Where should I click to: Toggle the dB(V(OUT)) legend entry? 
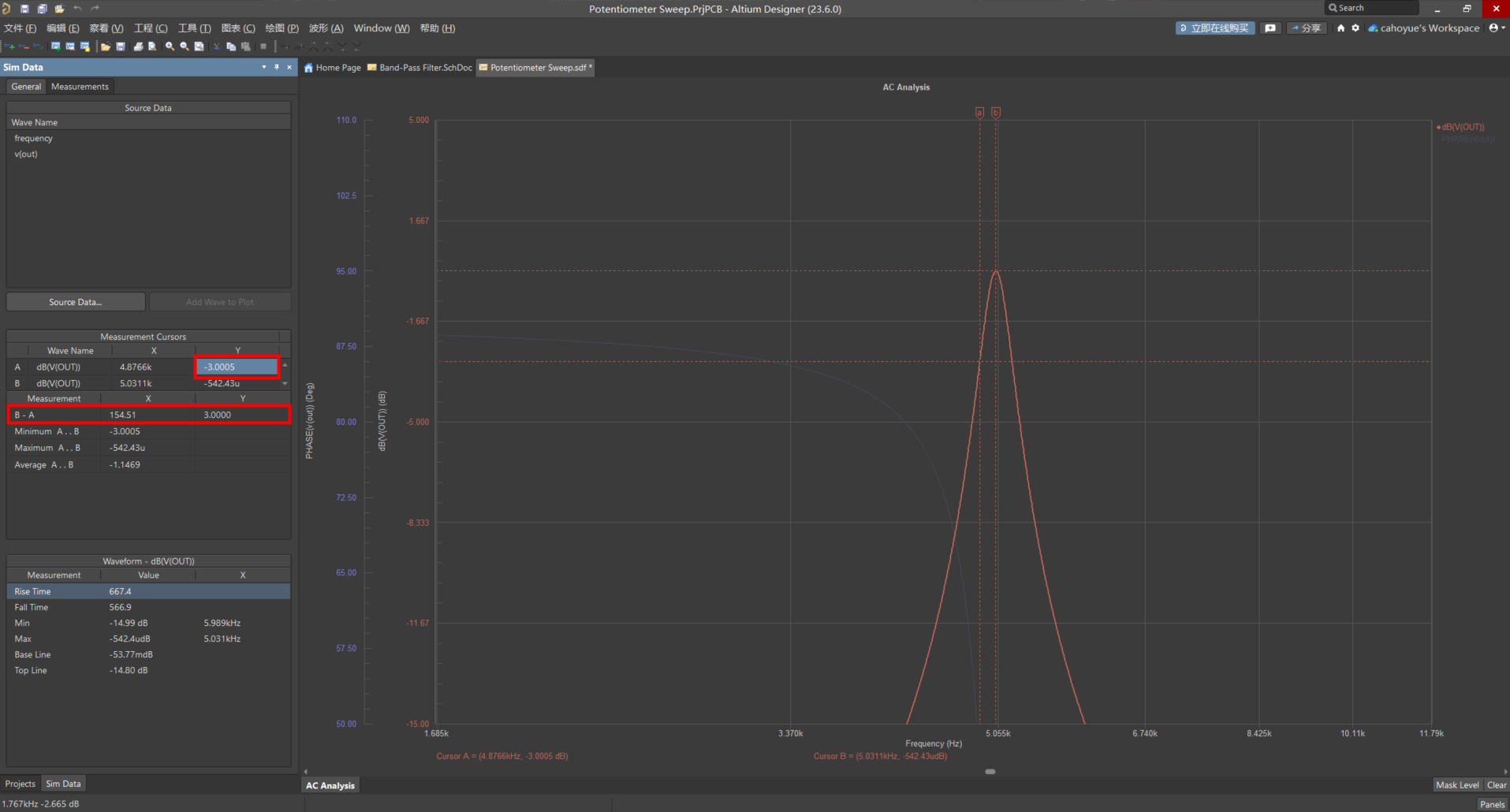(x=1463, y=127)
